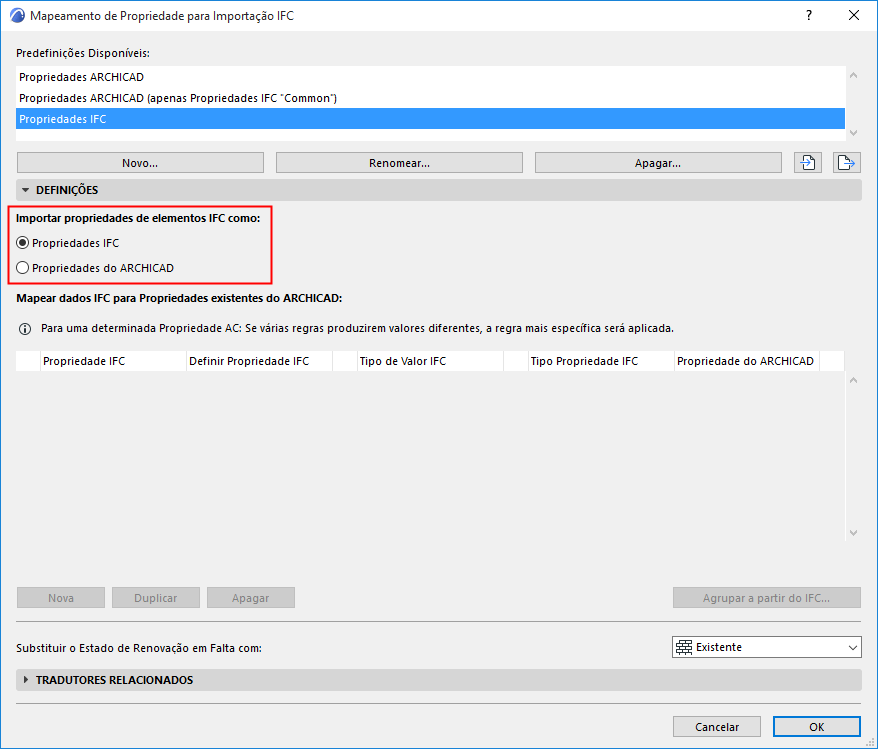The width and height of the screenshot is (878, 749).
Task: Confirm with OK button
Action: (x=816, y=727)
